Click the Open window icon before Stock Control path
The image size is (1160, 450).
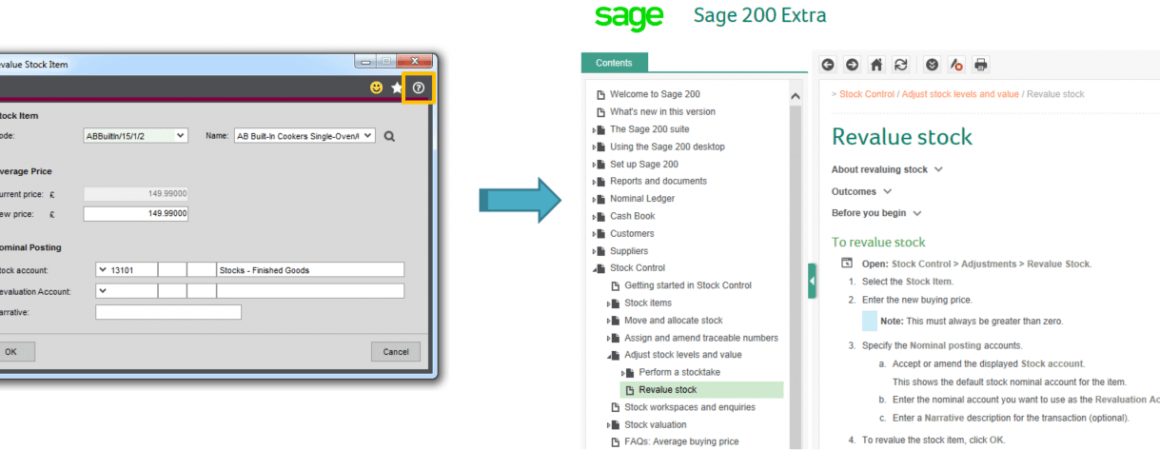(847, 263)
